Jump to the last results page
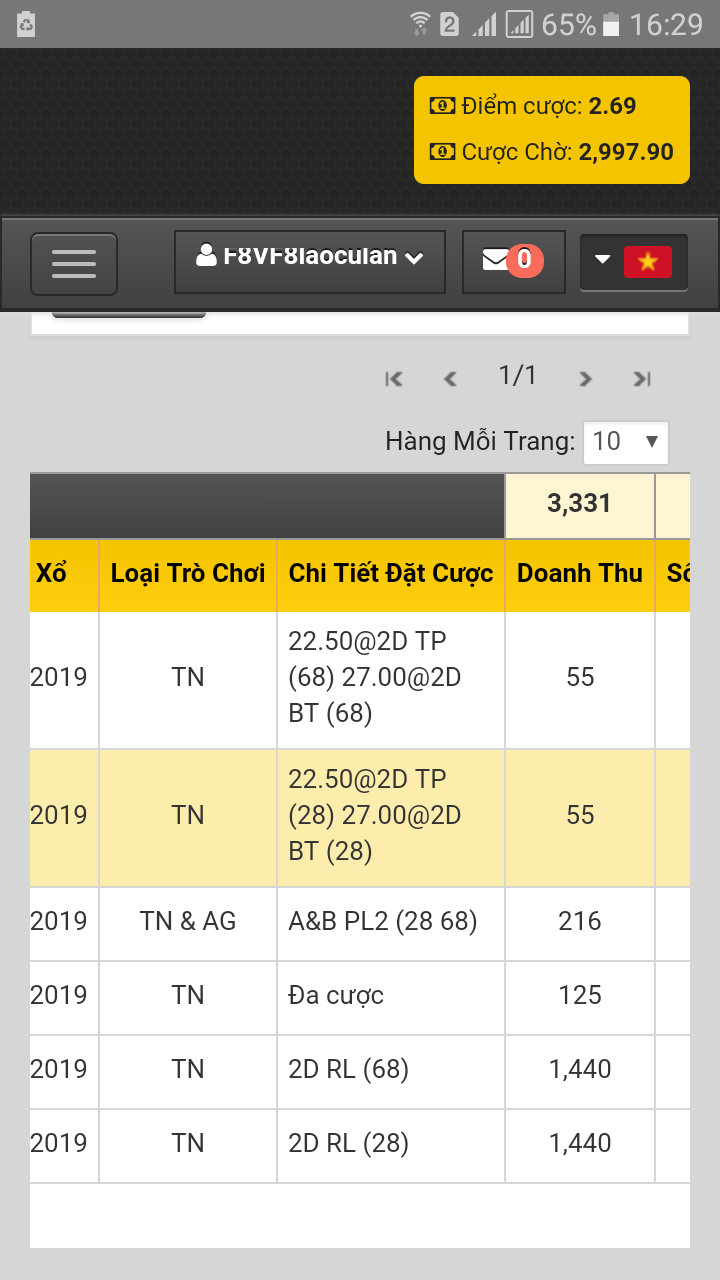 pyautogui.click(x=642, y=378)
